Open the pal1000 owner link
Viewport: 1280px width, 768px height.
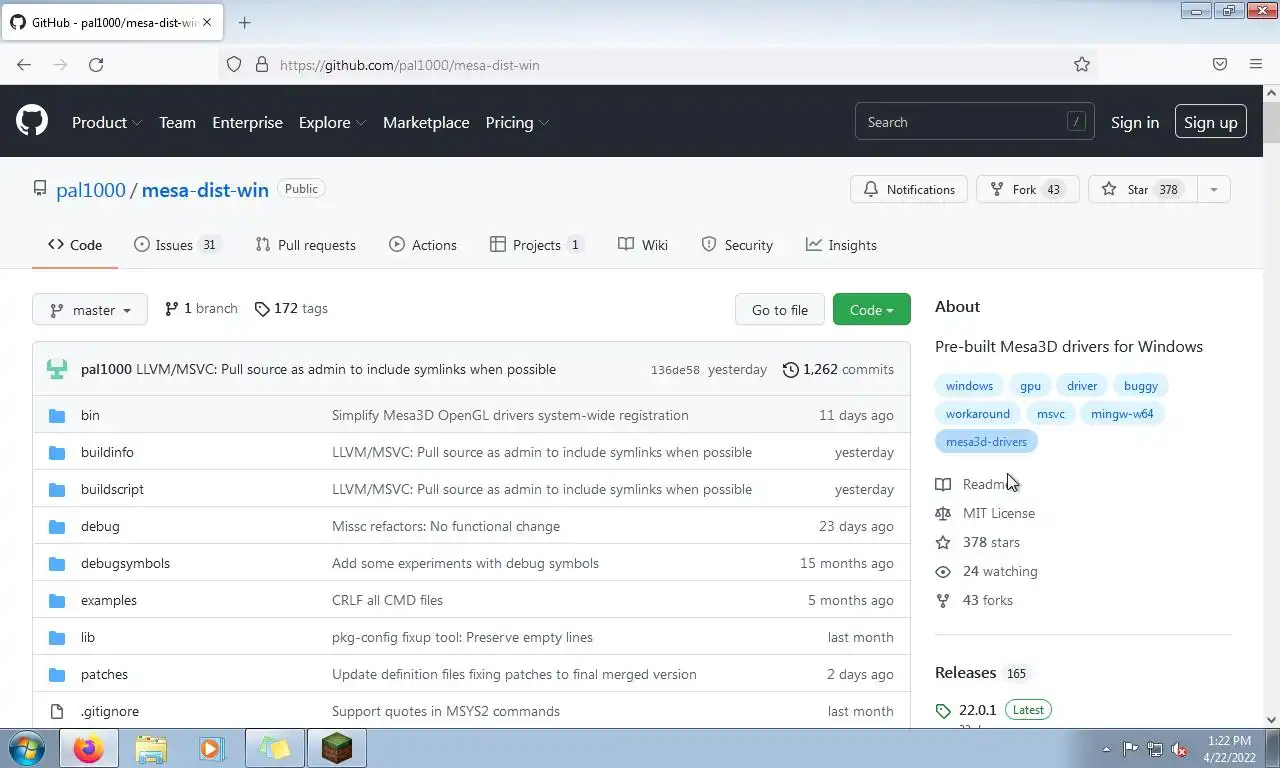coord(91,190)
